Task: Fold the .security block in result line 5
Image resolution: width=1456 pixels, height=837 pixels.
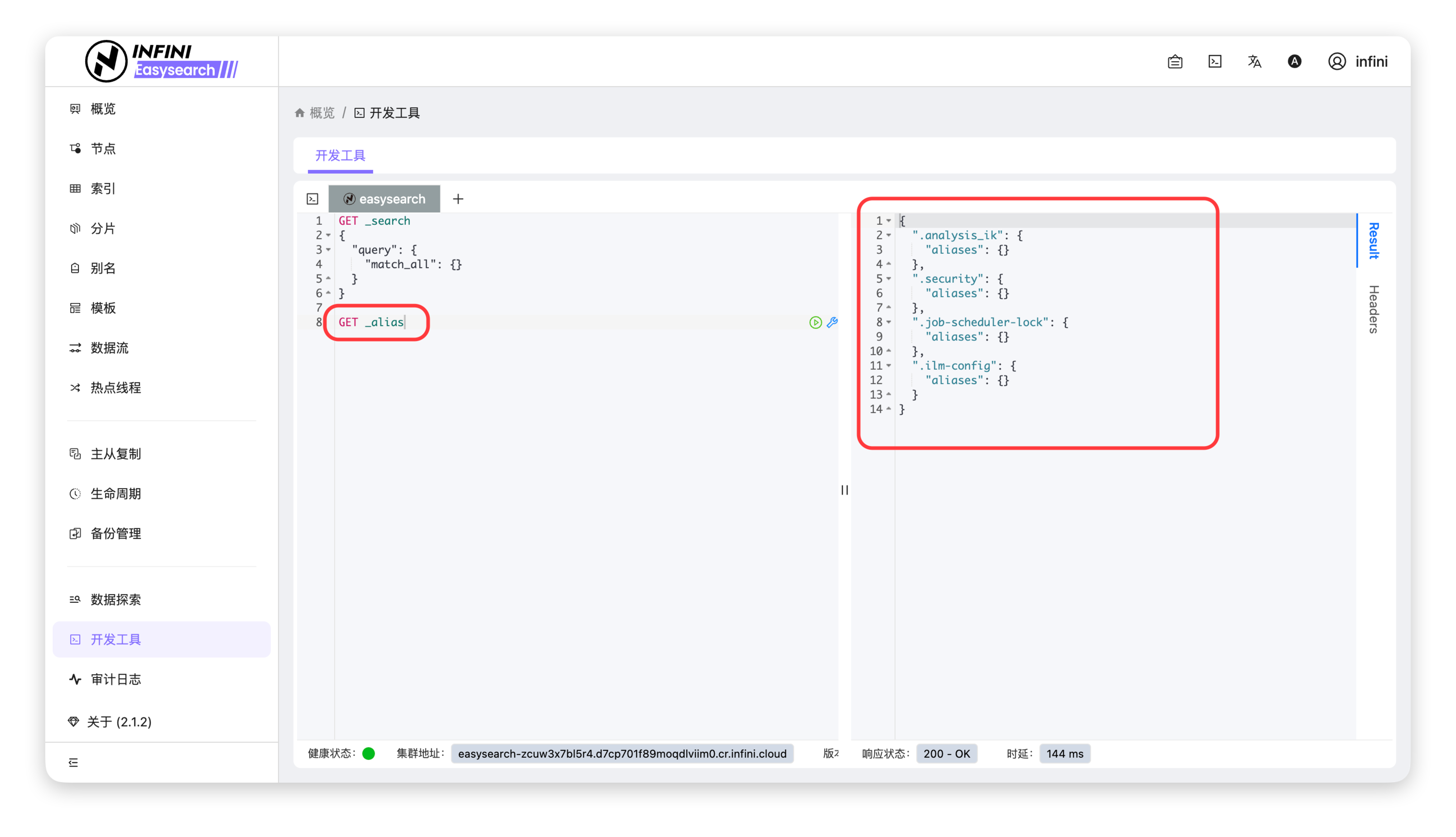Action: 889,279
